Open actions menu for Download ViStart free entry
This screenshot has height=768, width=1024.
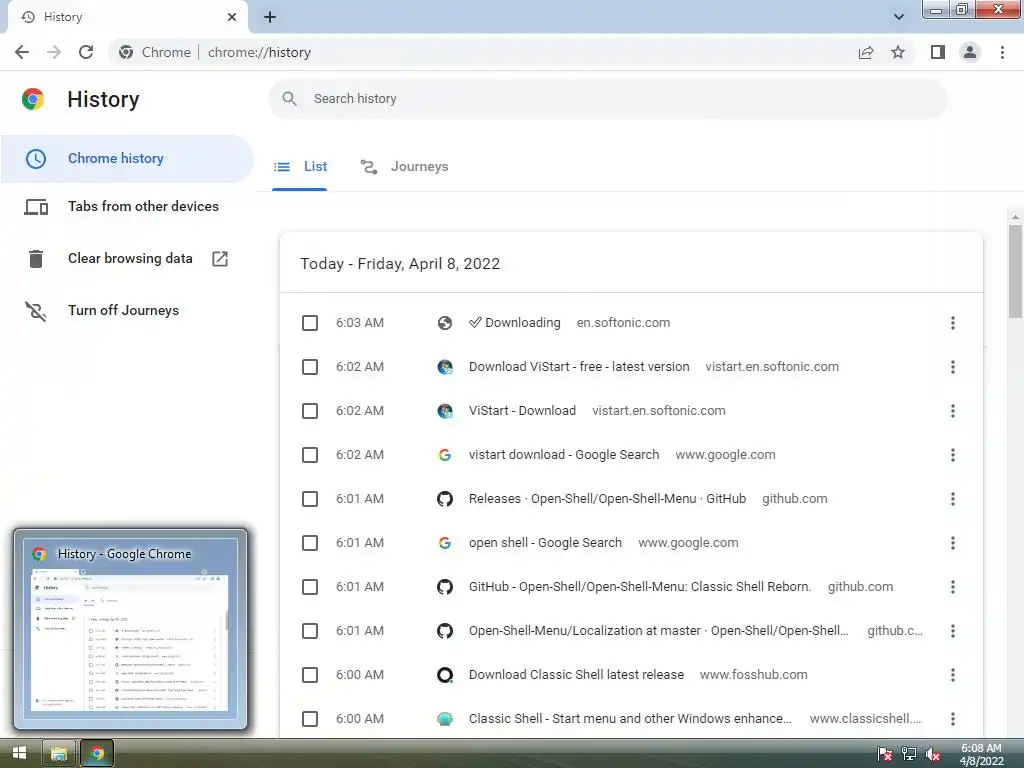[x=953, y=367]
